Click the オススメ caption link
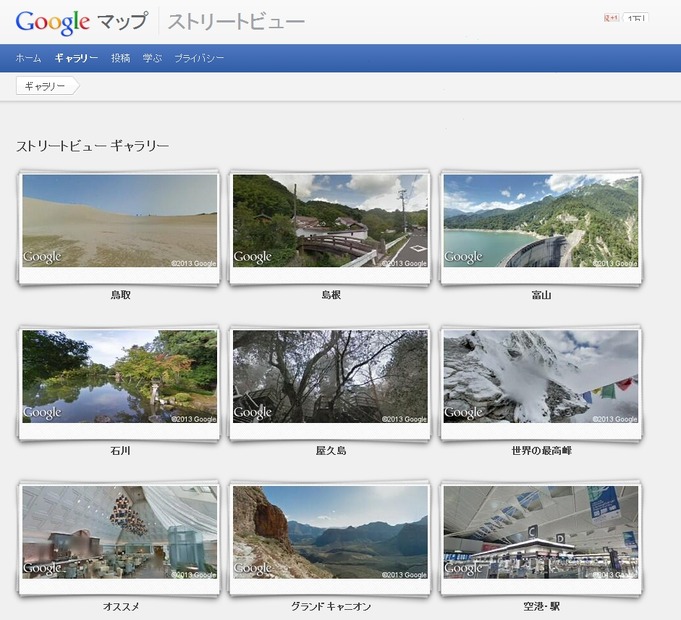The height and width of the screenshot is (620, 681). click(x=121, y=607)
